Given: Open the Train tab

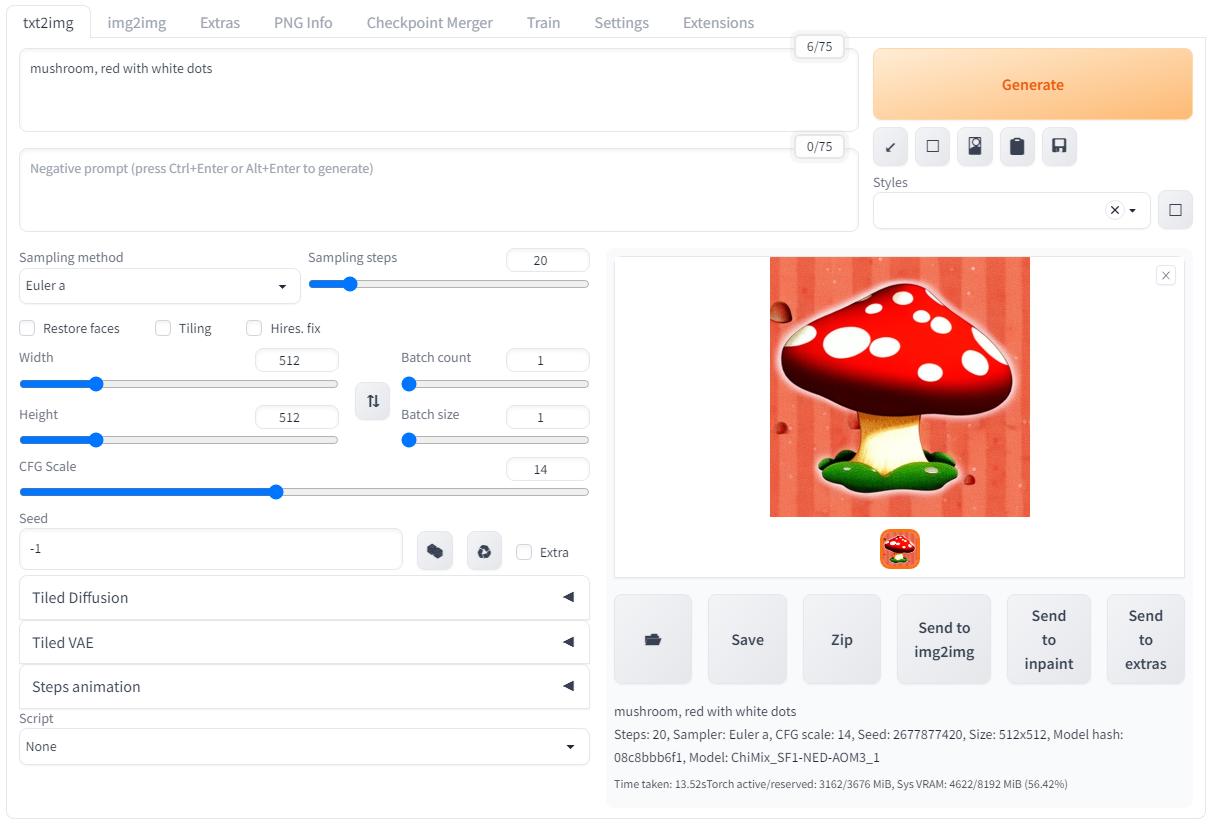Looking at the screenshot, I should point(544,22).
